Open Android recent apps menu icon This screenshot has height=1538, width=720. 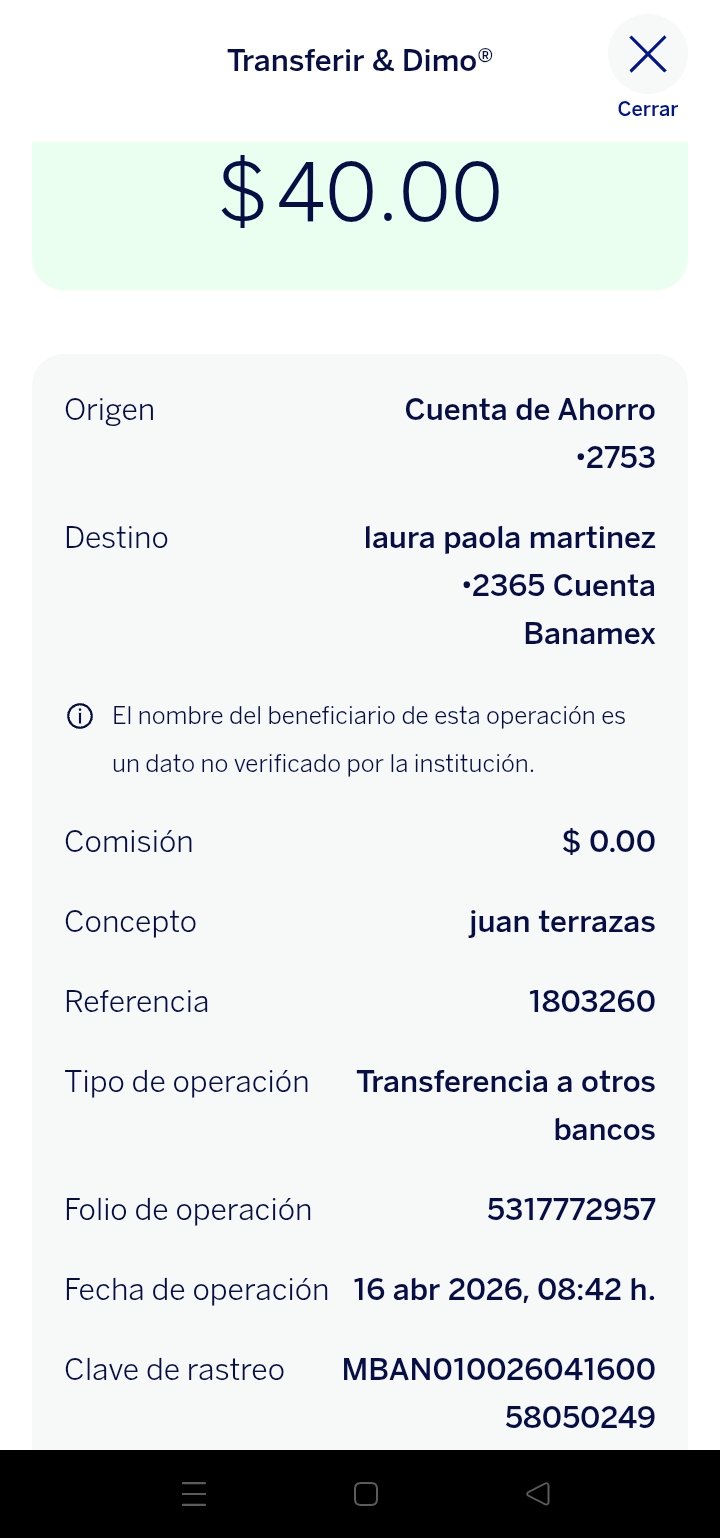pyautogui.click(x=194, y=1494)
